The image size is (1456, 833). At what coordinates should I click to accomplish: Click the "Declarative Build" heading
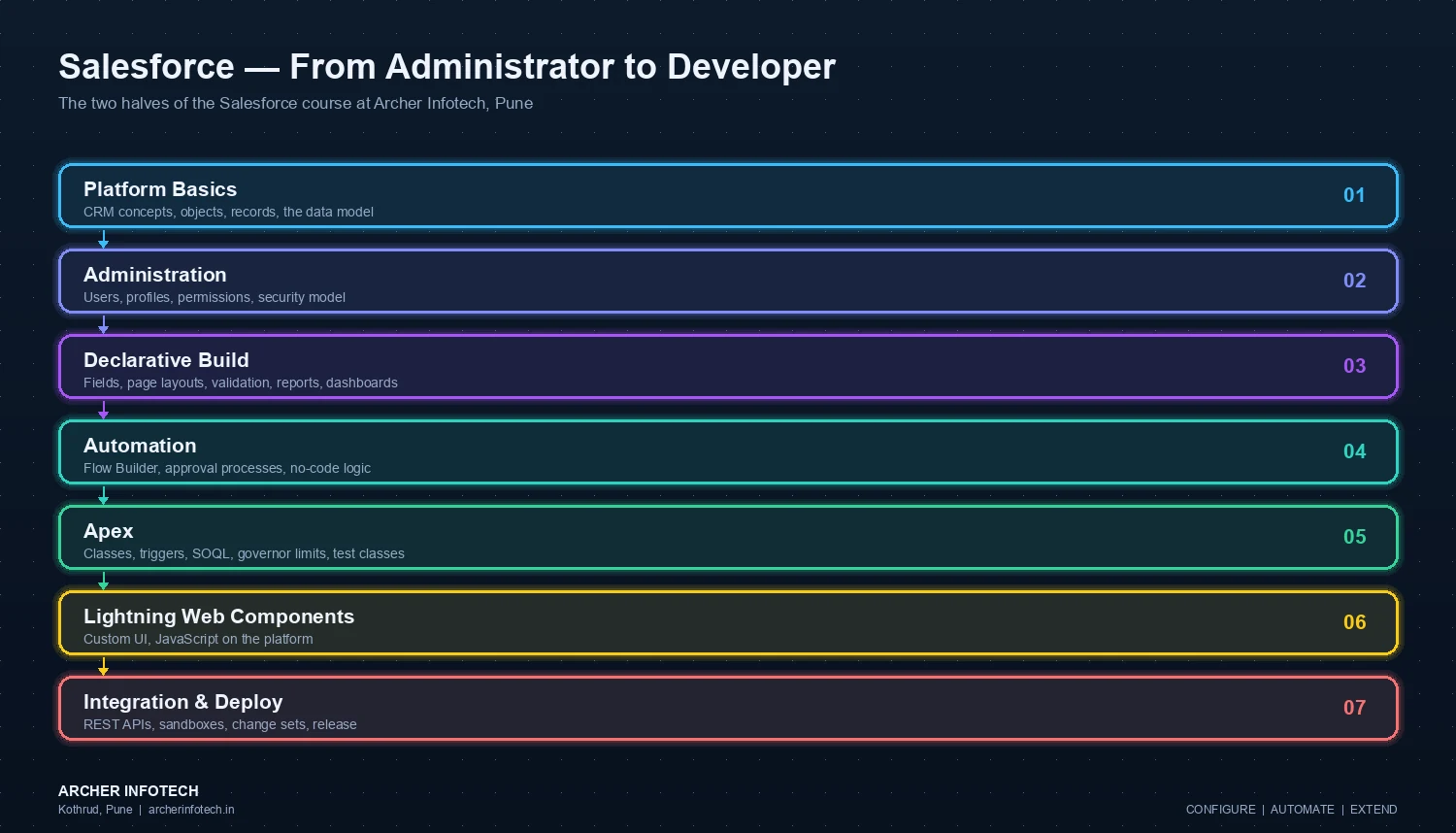[166, 360]
